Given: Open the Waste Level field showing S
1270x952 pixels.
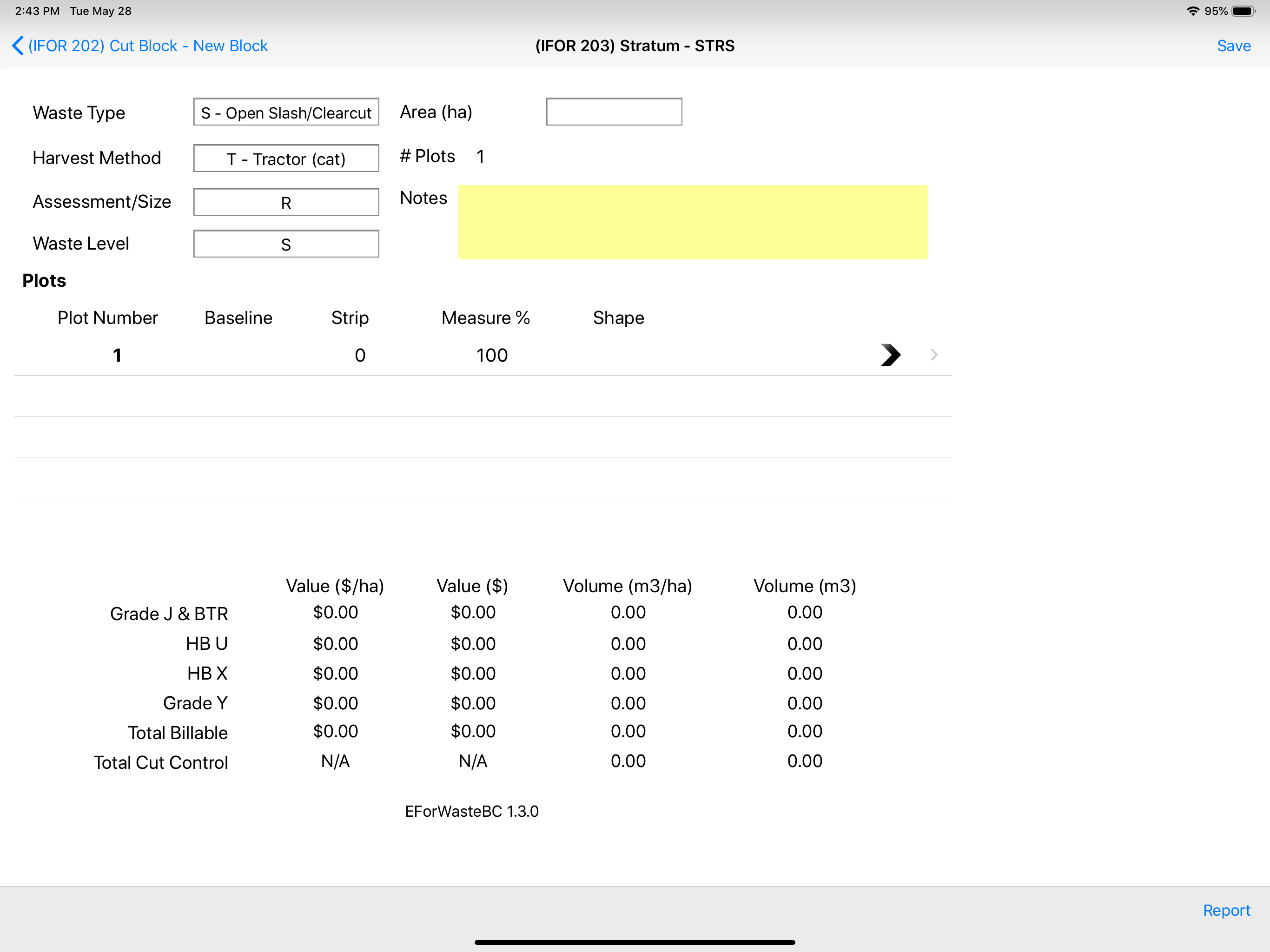Looking at the screenshot, I should click(x=286, y=244).
